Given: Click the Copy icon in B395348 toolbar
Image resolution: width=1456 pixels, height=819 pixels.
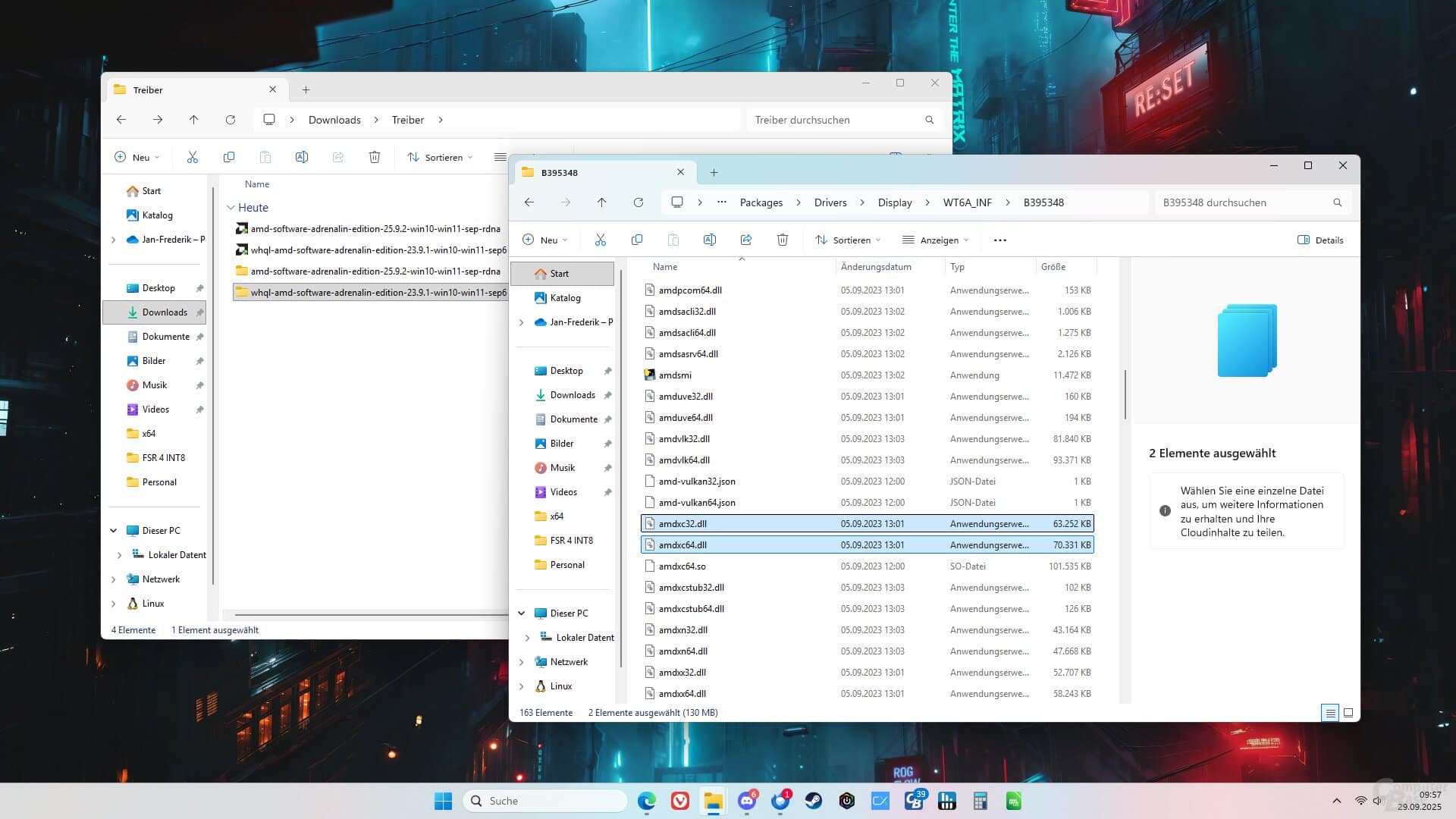Looking at the screenshot, I should pyautogui.click(x=637, y=240).
